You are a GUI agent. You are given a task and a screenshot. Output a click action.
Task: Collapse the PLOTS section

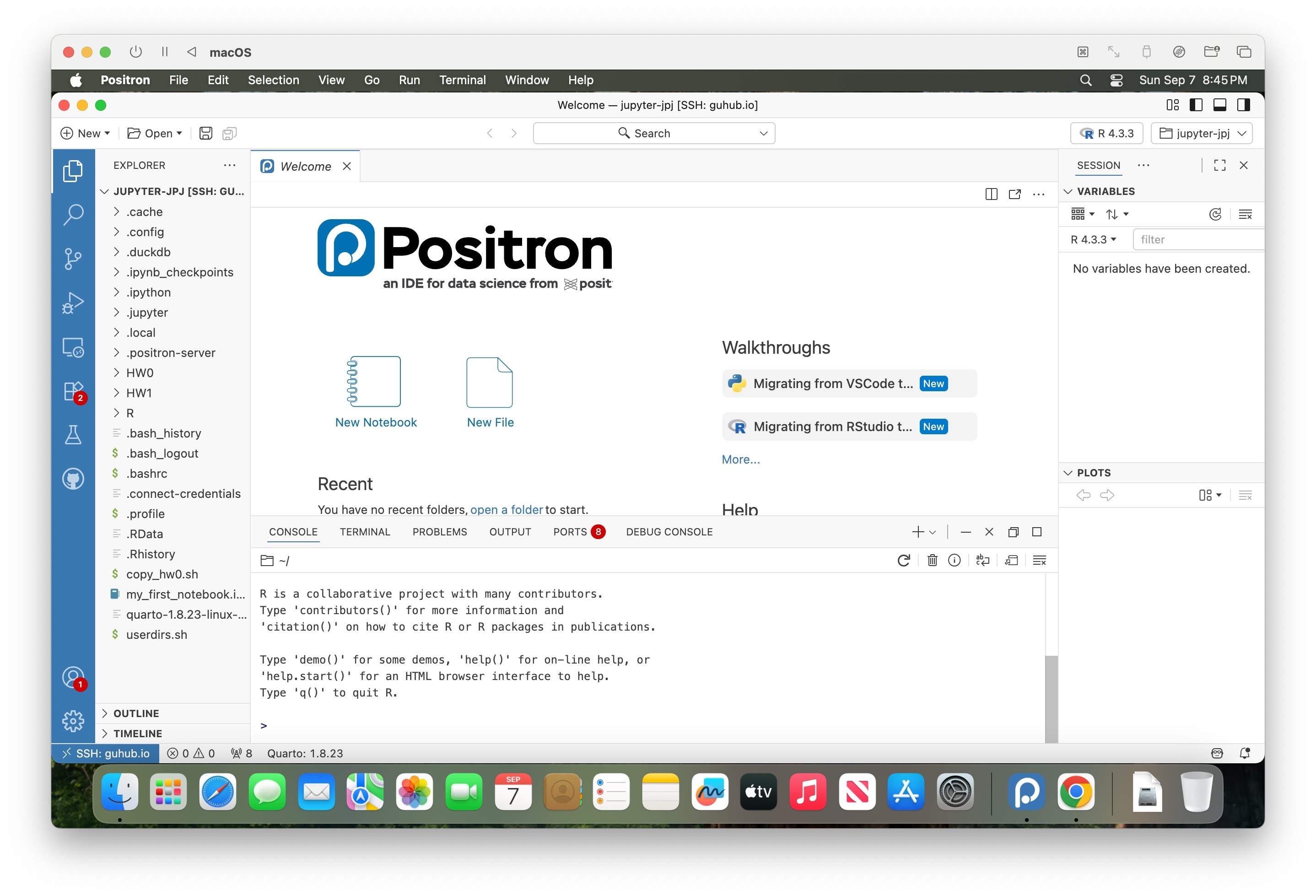point(1093,472)
